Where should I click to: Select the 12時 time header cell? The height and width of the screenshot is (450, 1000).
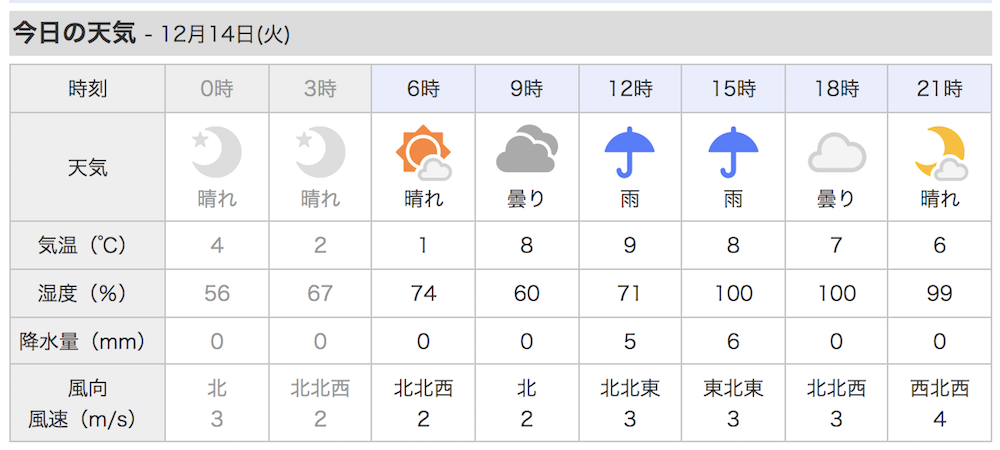pyautogui.click(x=630, y=89)
